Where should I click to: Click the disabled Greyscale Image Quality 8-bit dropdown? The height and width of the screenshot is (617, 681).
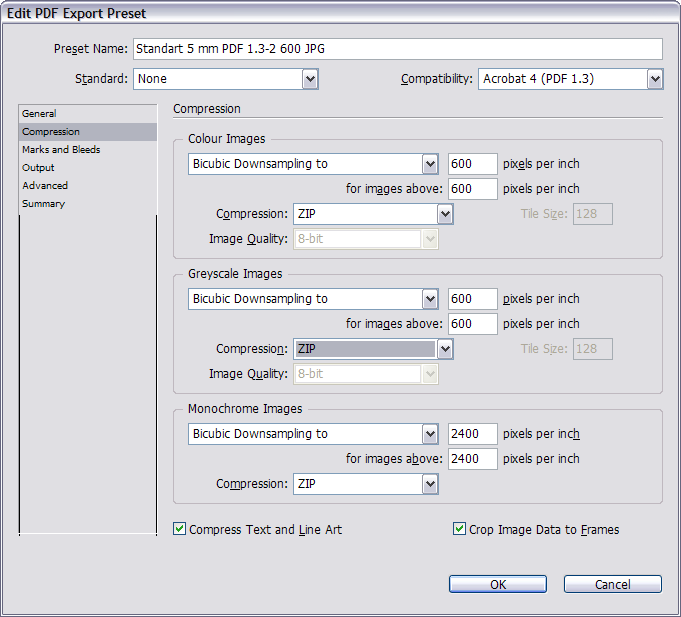coord(366,374)
